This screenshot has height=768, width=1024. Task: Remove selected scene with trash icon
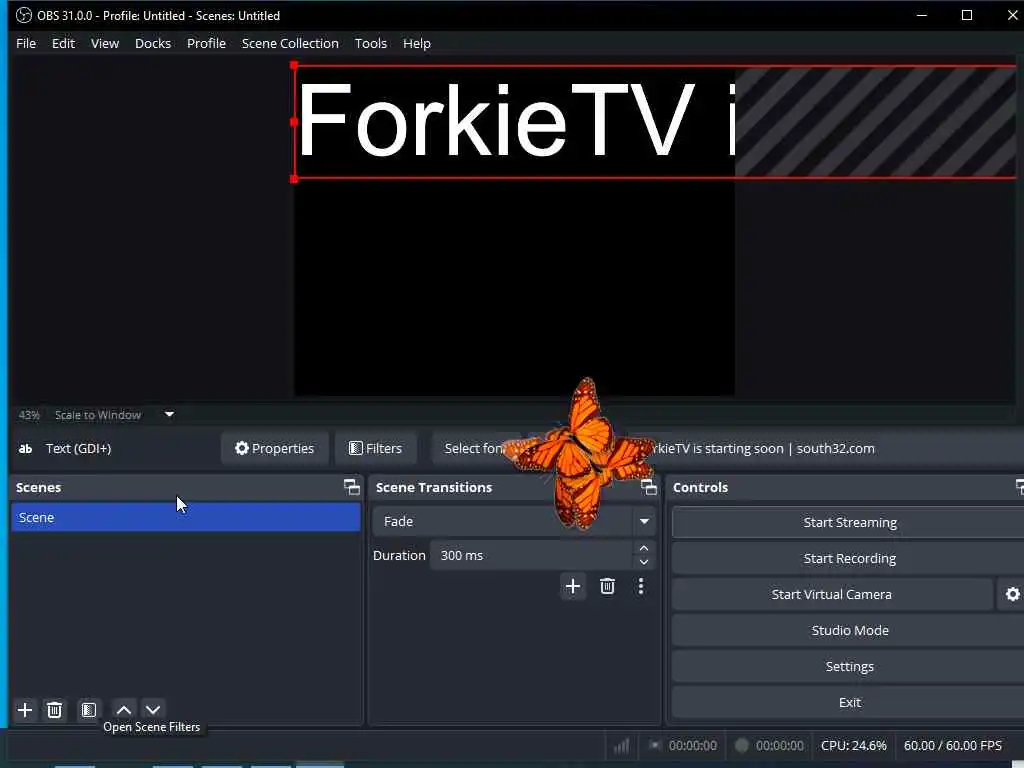[55, 710]
